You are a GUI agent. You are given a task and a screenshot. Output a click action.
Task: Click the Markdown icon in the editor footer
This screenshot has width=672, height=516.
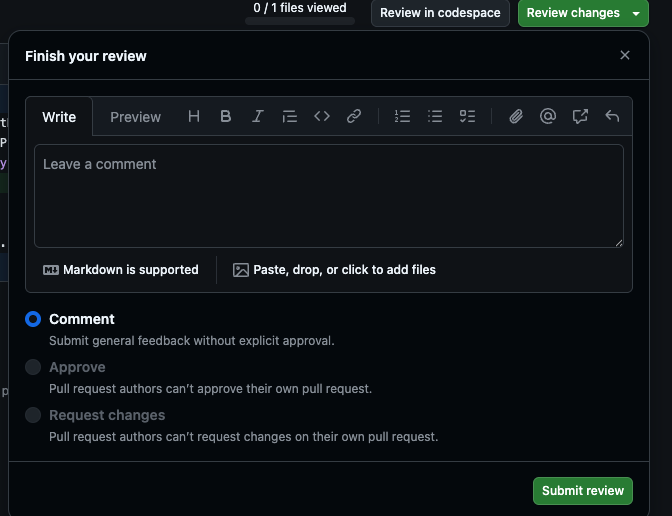click(51, 270)
